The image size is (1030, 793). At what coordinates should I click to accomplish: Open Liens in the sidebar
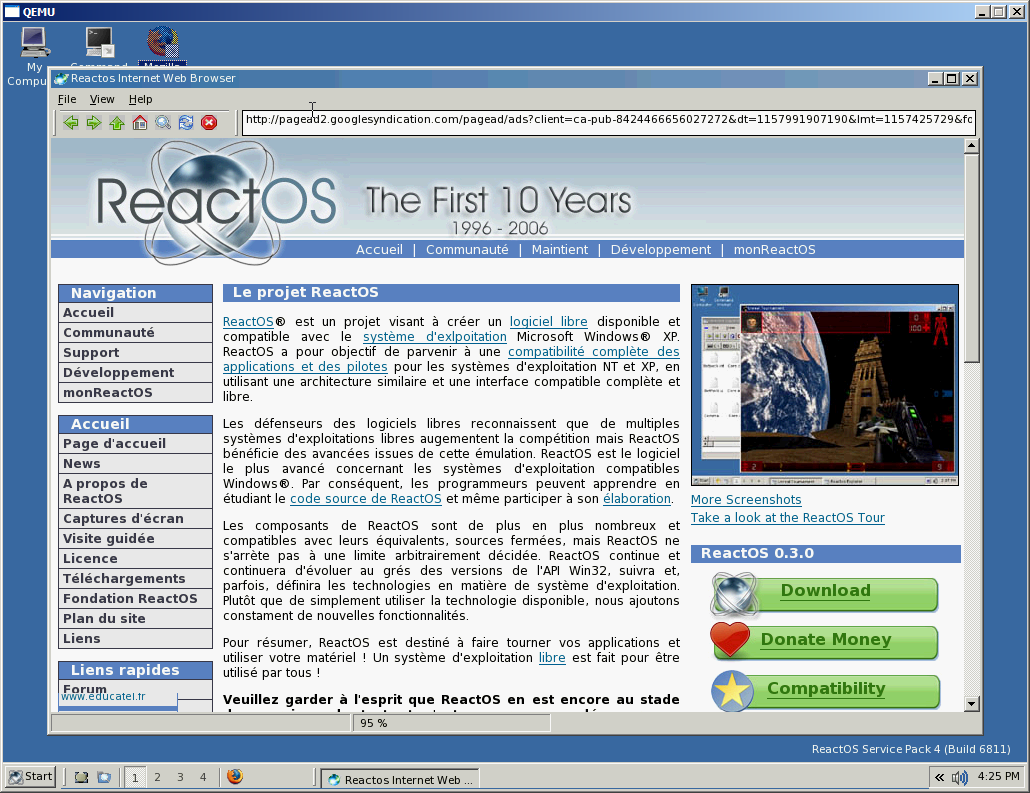(135, 639)
